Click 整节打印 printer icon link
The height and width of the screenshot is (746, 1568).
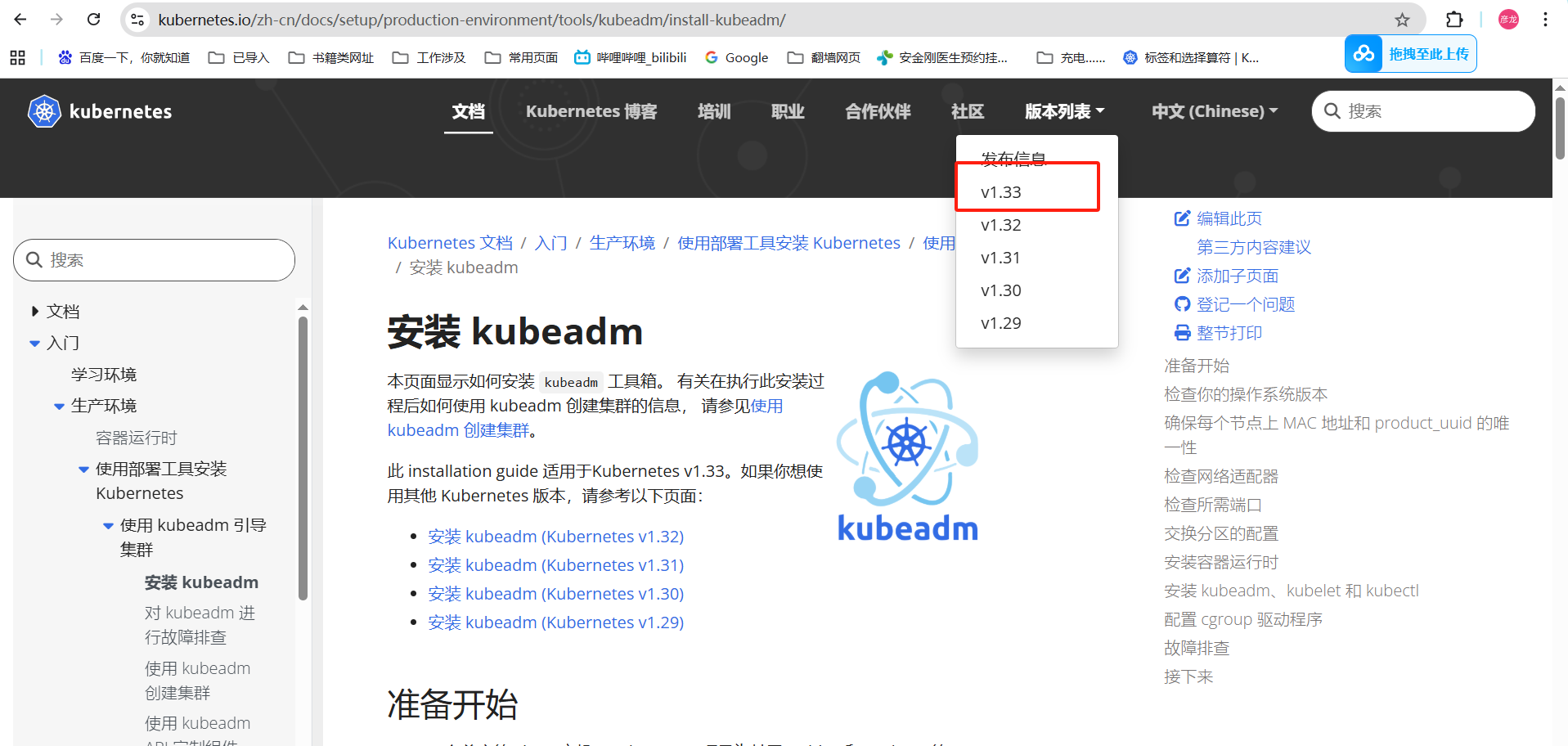1218,333
